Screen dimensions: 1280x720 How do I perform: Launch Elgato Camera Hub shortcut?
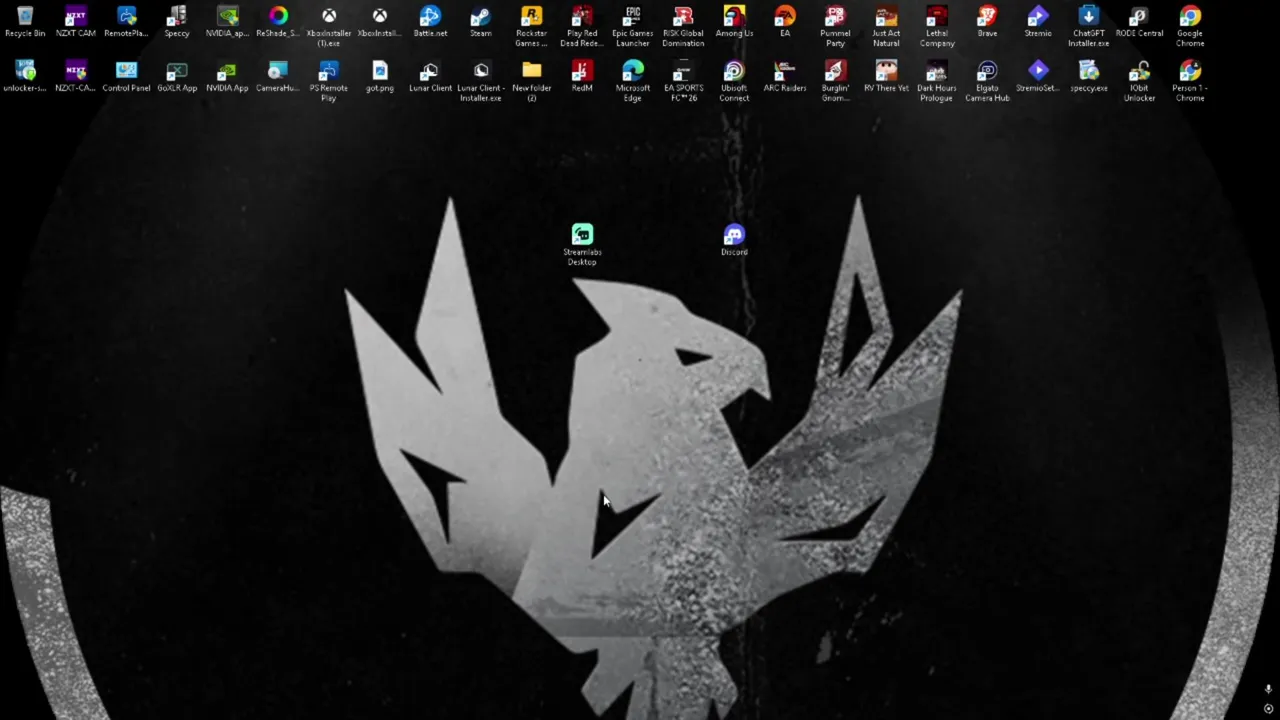[987, 82]
